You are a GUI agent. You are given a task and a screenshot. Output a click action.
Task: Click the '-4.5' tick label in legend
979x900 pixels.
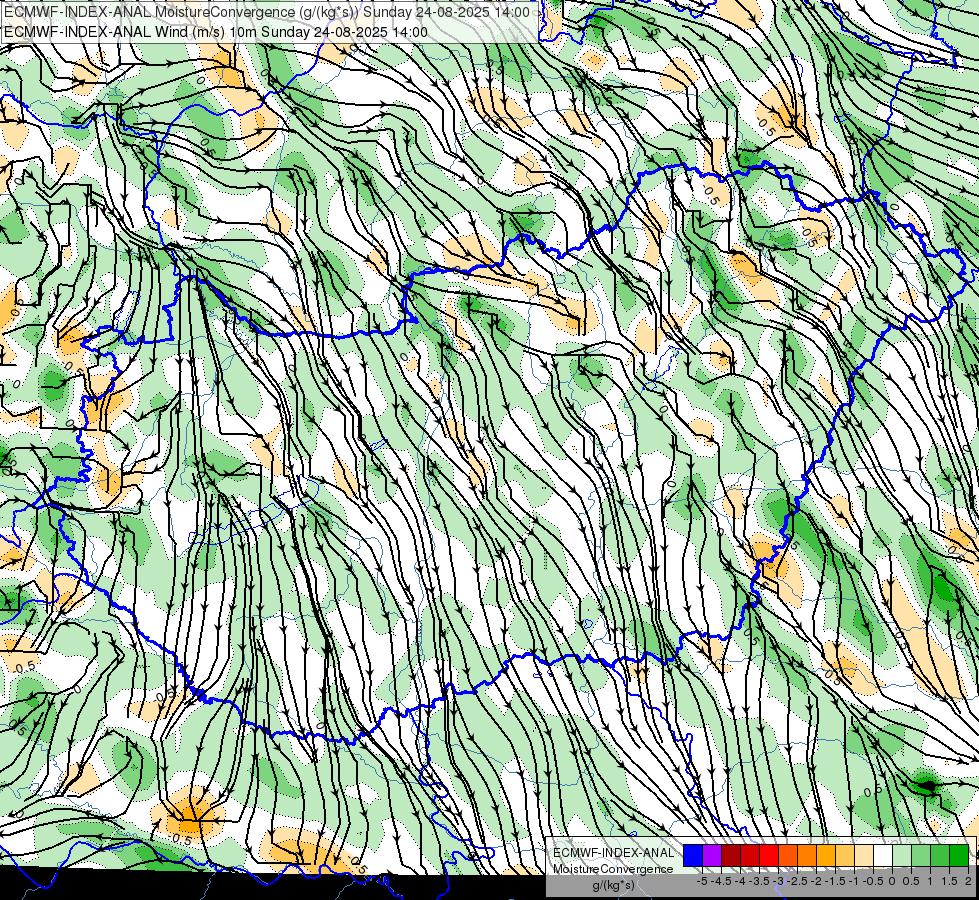point(721,881)
